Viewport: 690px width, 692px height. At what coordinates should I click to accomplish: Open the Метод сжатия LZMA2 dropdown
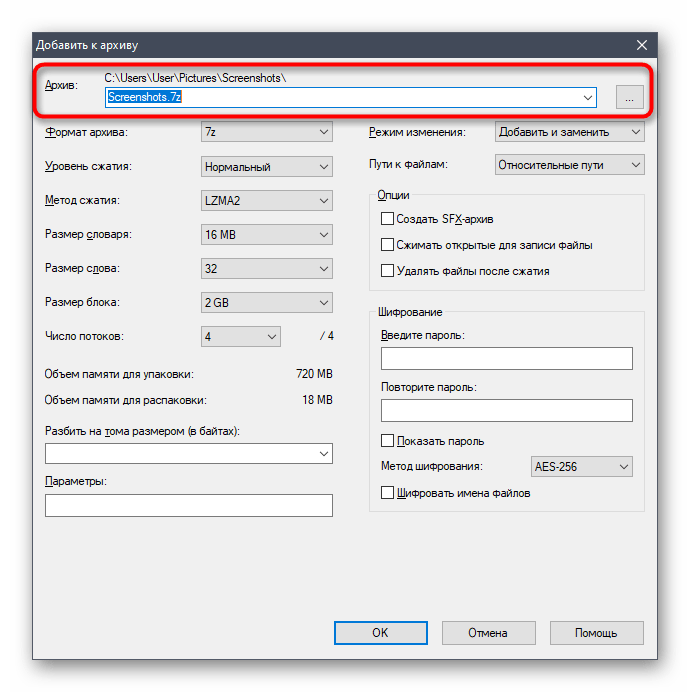(267, 201)
